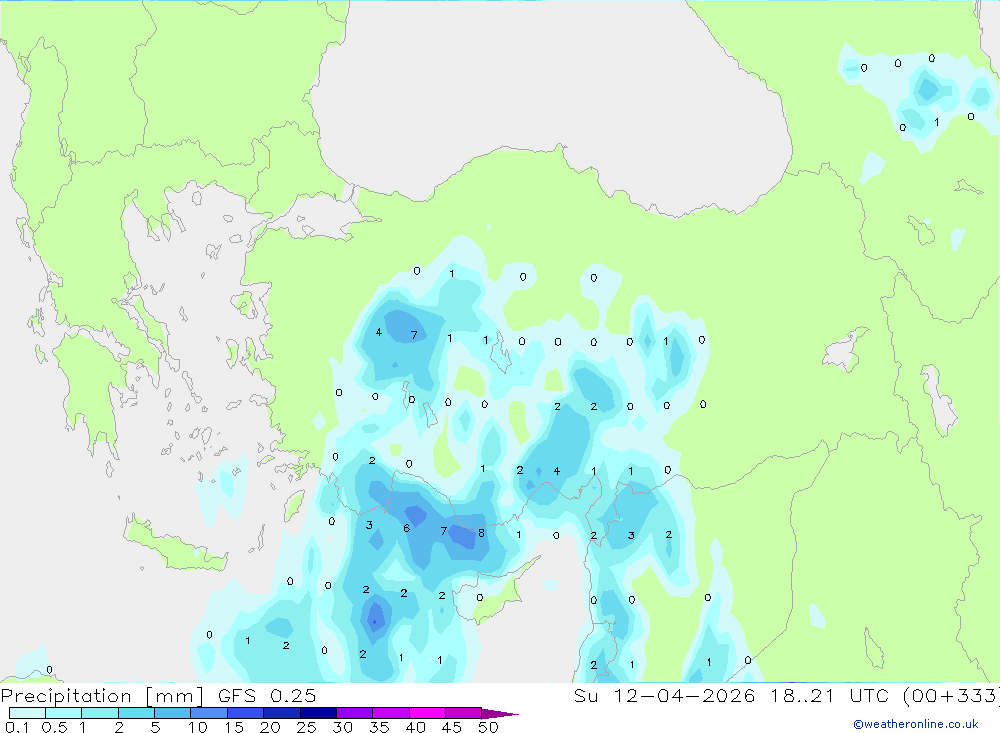Select the 35–40 mm legend color swatch
The height and width of the screenshot is (733, 1000).
pos(391,713)
